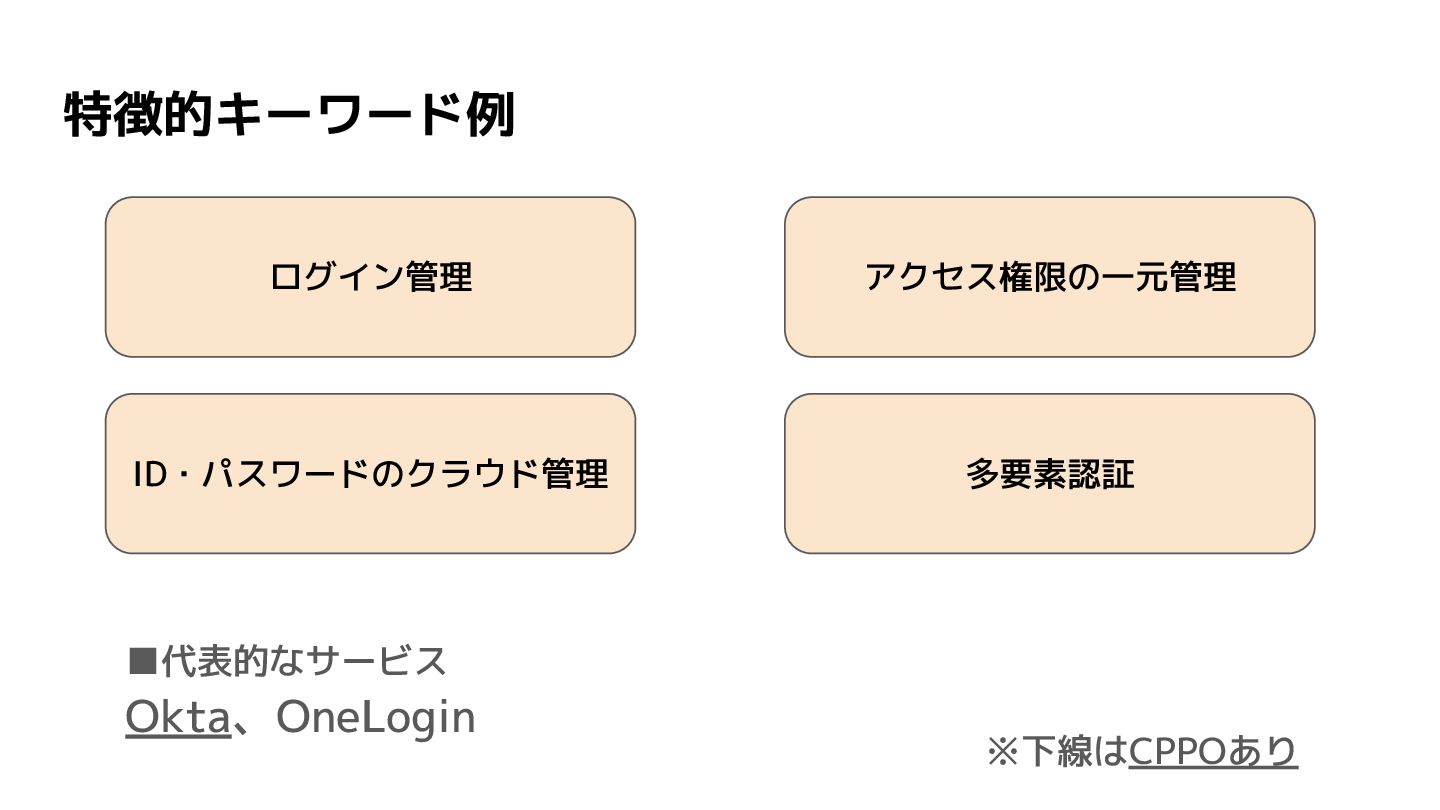Click the letters ID in the cloud box
This screenshot has height=810, width=1440.
(149, 474)
